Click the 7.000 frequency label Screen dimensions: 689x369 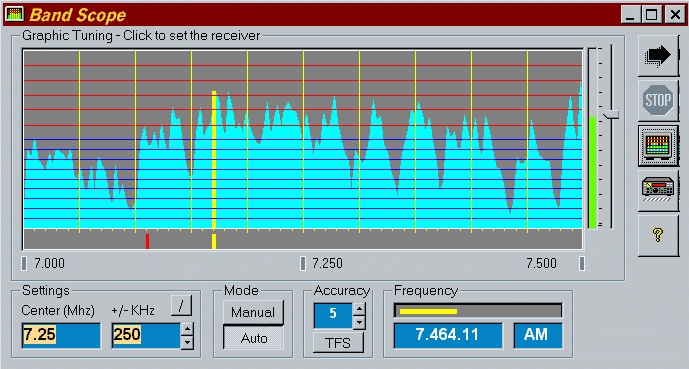coord(49,264)
